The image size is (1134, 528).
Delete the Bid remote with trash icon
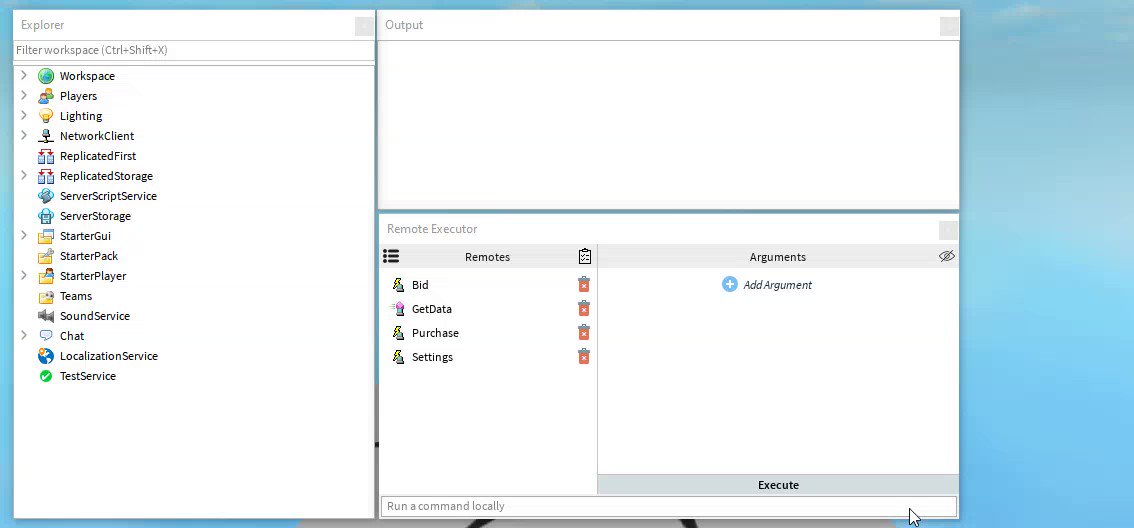pyautogui.click(x=584, y=284)
